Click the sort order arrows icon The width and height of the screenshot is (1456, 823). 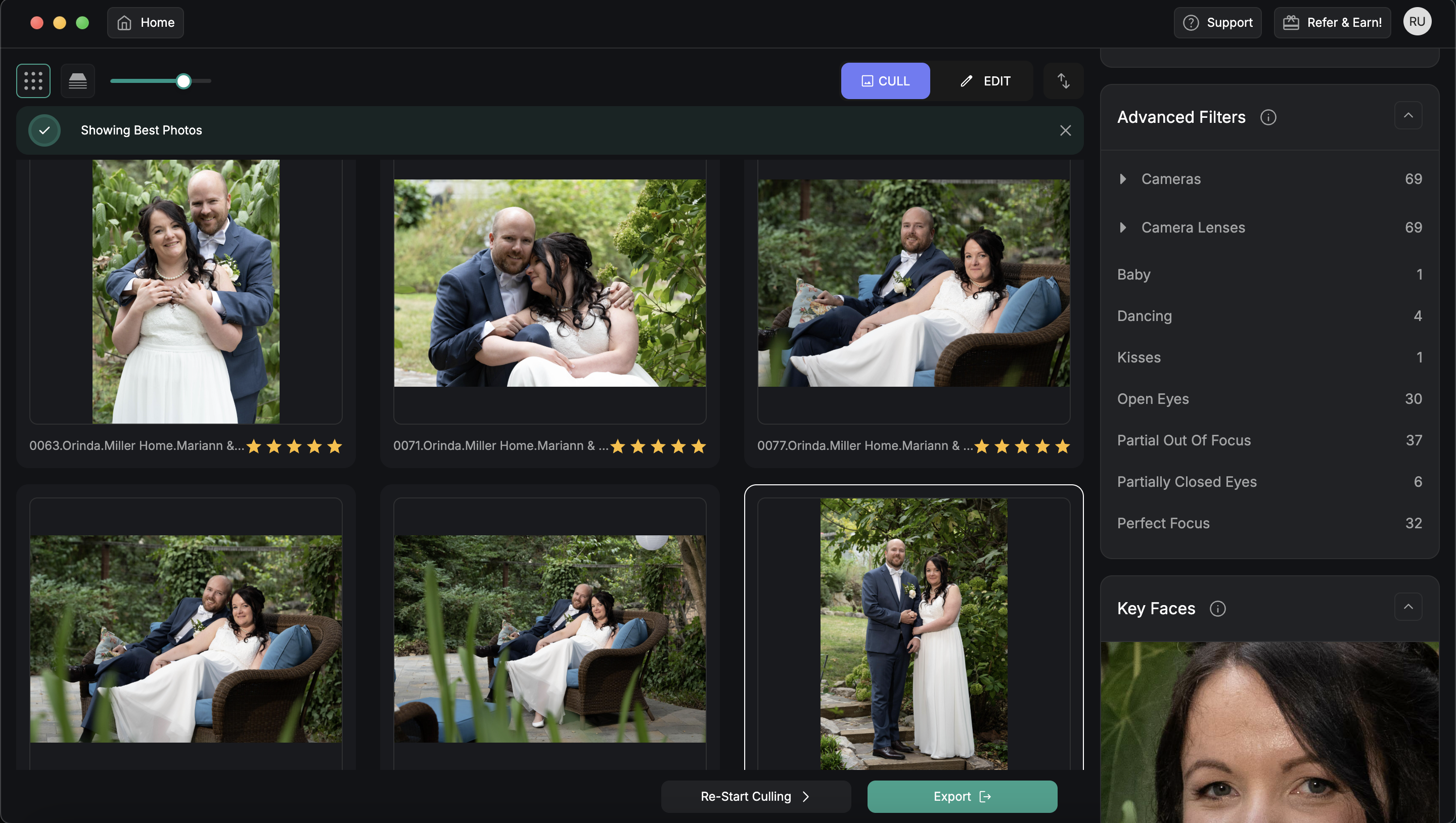pyautogui.click(x=1063, y=81)
